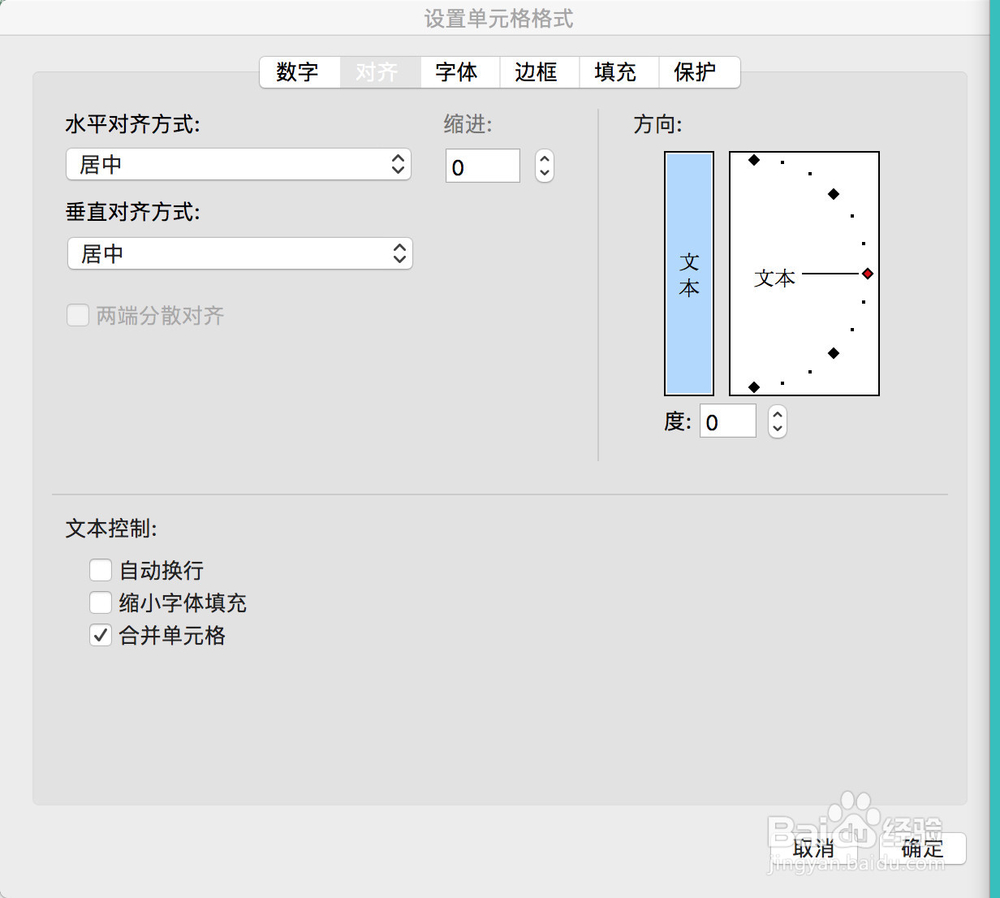Click the 两端分散对齐 checkbox
The image size is (1000, 898).
[x=78, y=315]
